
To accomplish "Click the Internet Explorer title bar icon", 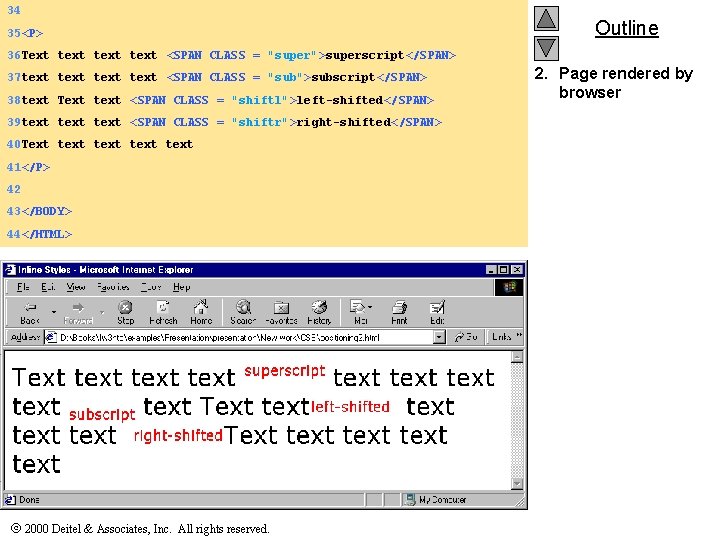I will 10,270.
